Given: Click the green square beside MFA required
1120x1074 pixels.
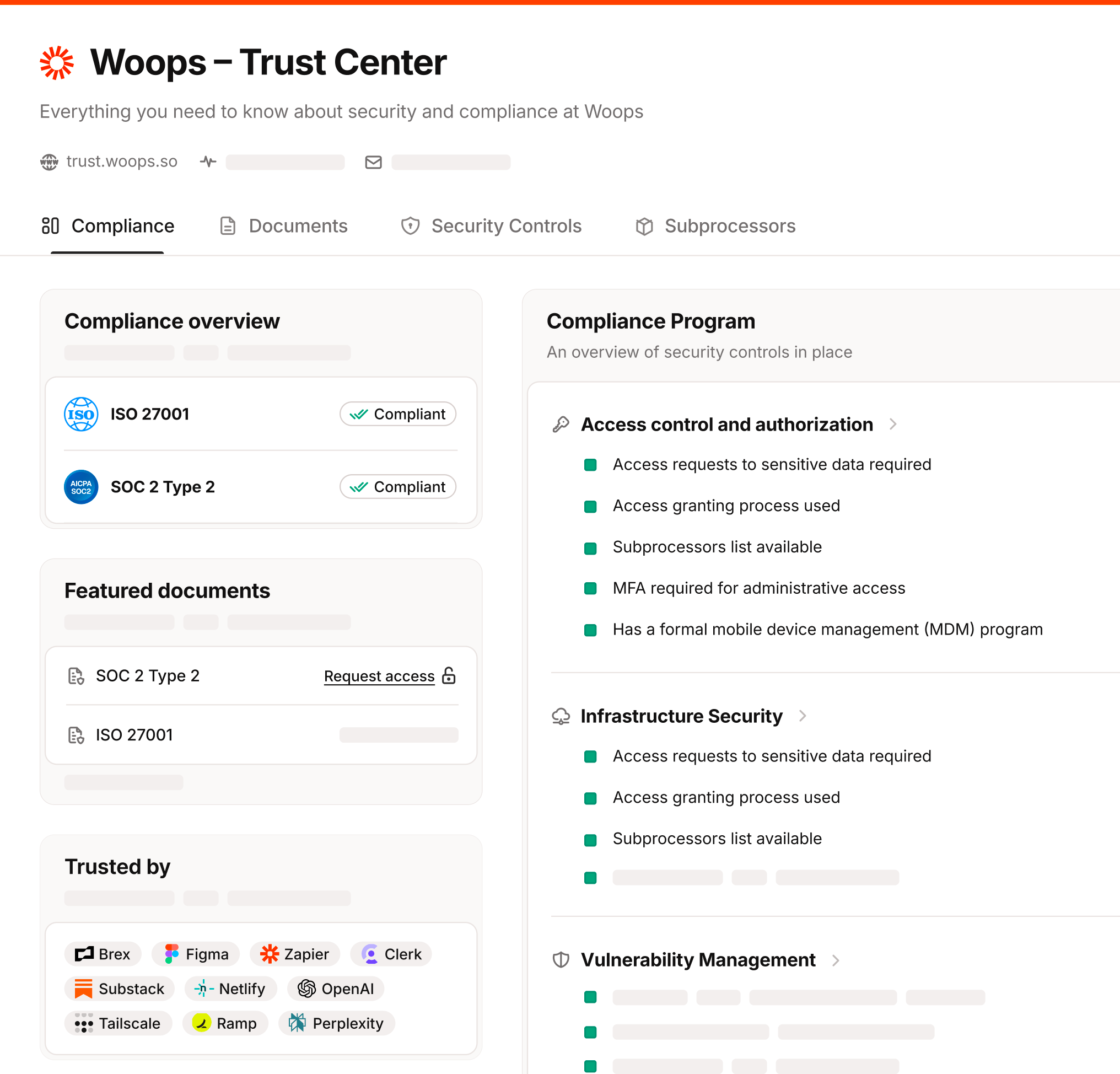Looking at the screenshot, I should click(x=590, y=588).
